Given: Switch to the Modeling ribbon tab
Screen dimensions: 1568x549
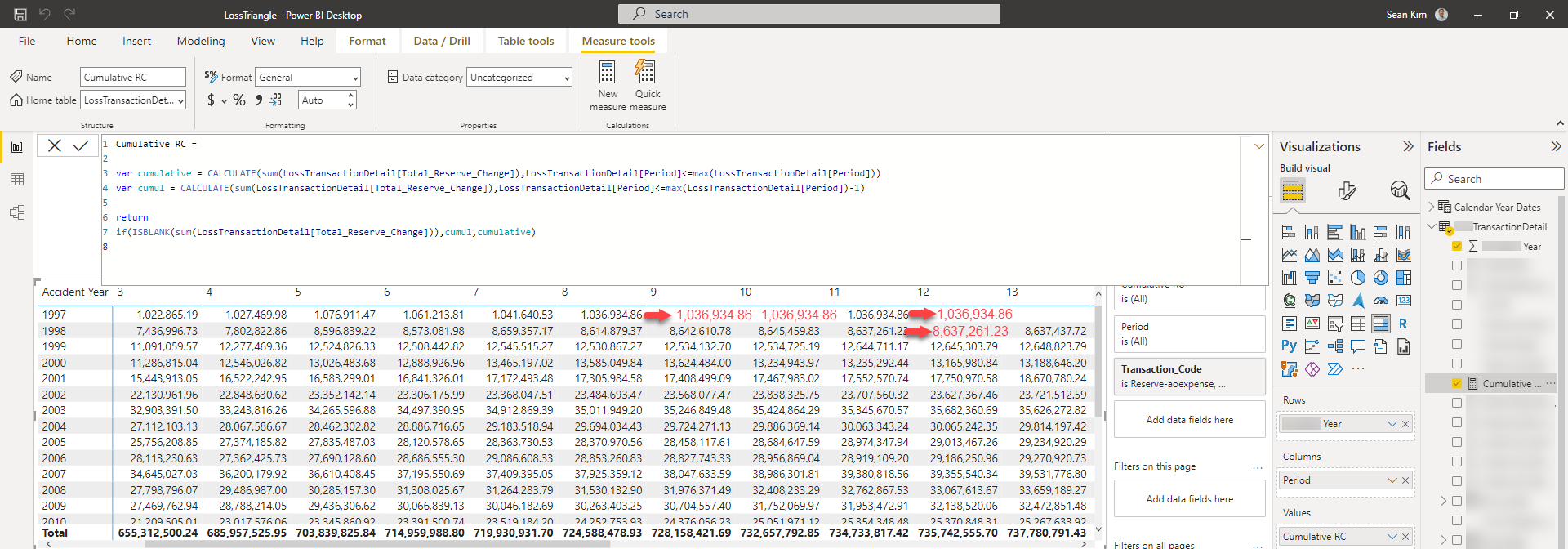Looking at the screenshot, I should click(x=201, y=41).
